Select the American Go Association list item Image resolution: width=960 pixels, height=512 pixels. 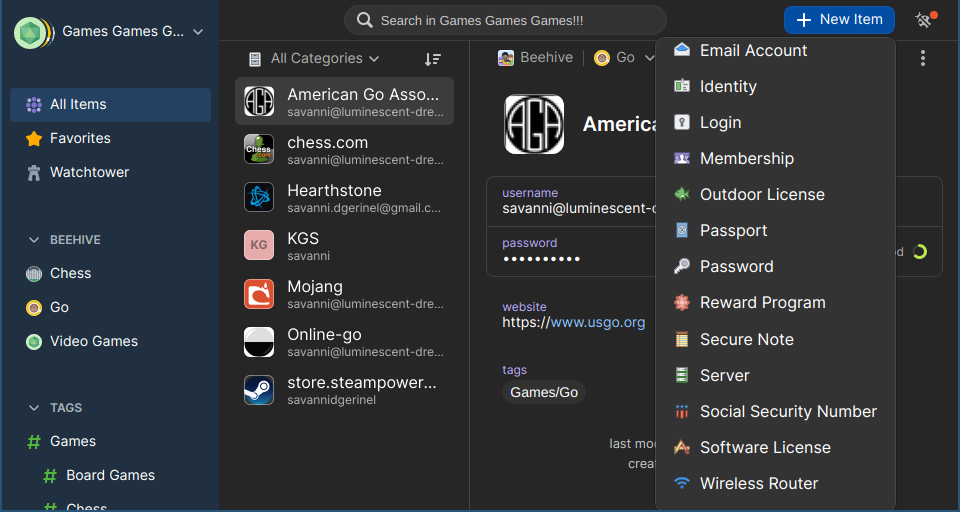click(344, 101)
